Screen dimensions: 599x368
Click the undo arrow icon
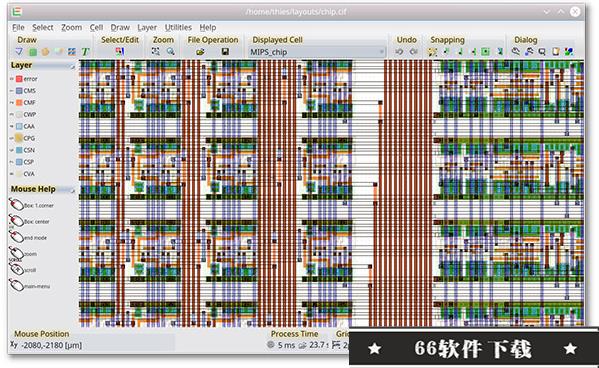(x=399, y=52)
